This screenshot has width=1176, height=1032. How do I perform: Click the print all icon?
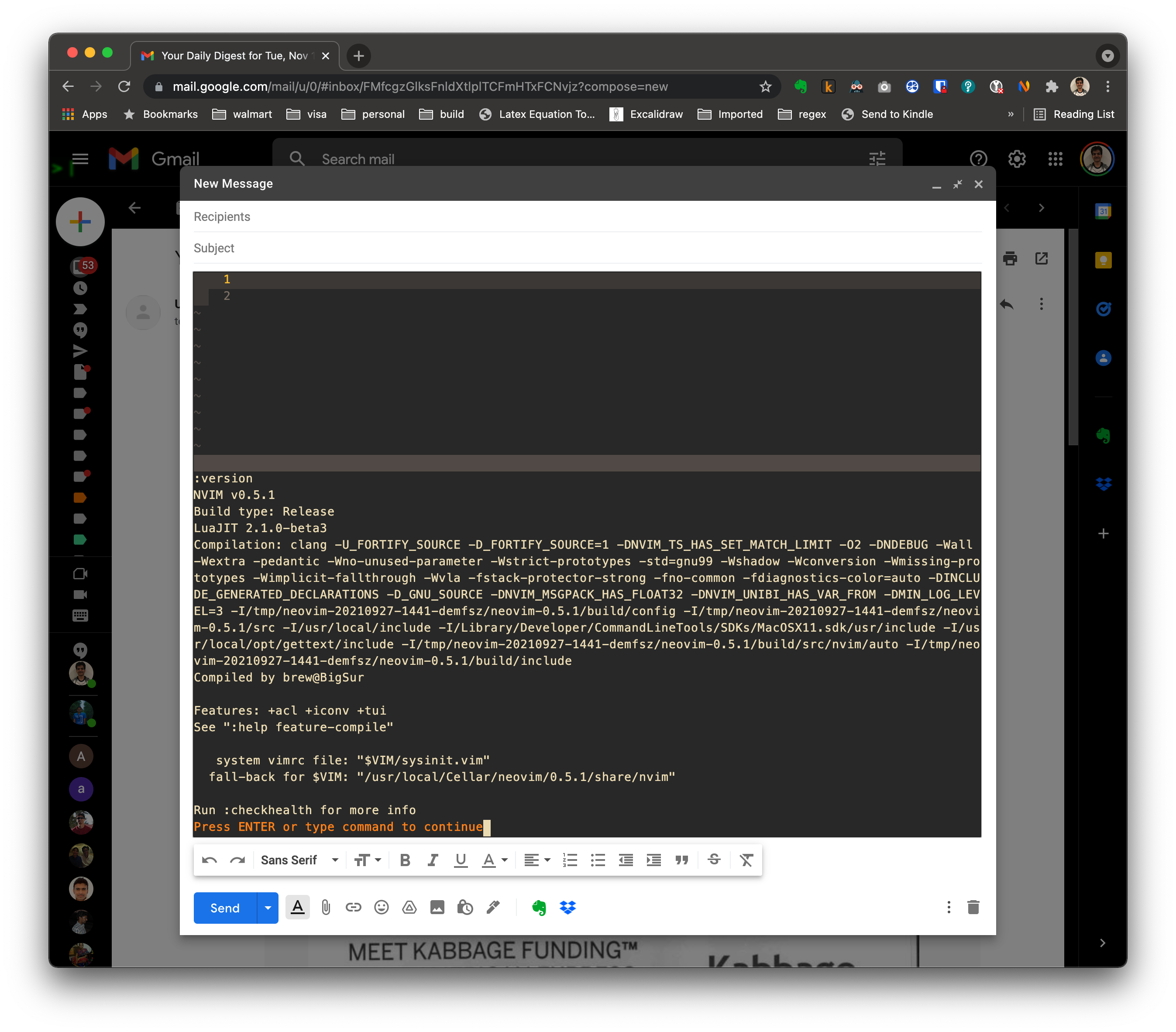tap(1010, 258)
